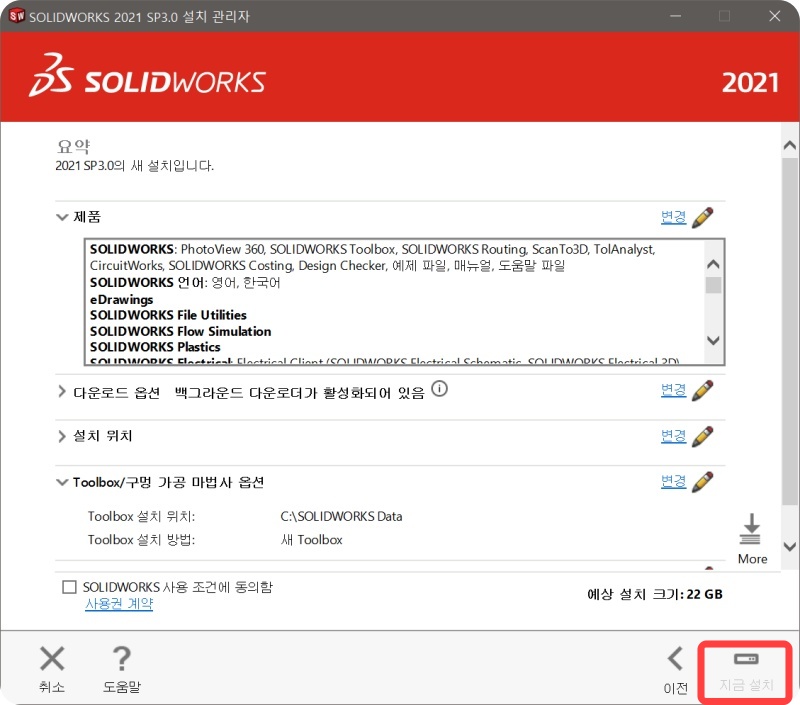Go back with the 이전 chevron icon
Screen dimensions: 800x705
(674, 660)
